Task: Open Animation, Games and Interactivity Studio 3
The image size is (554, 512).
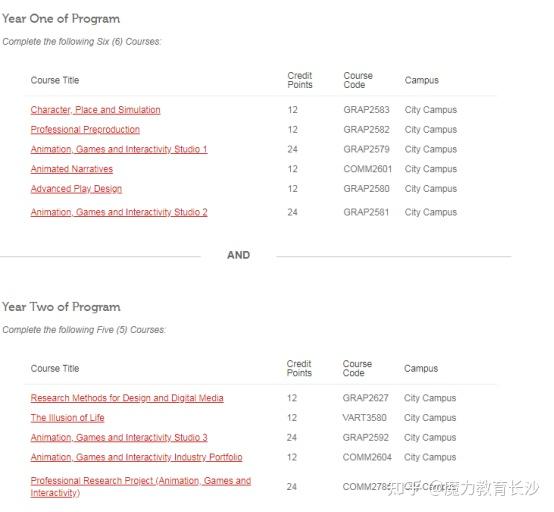Action: 119,438
